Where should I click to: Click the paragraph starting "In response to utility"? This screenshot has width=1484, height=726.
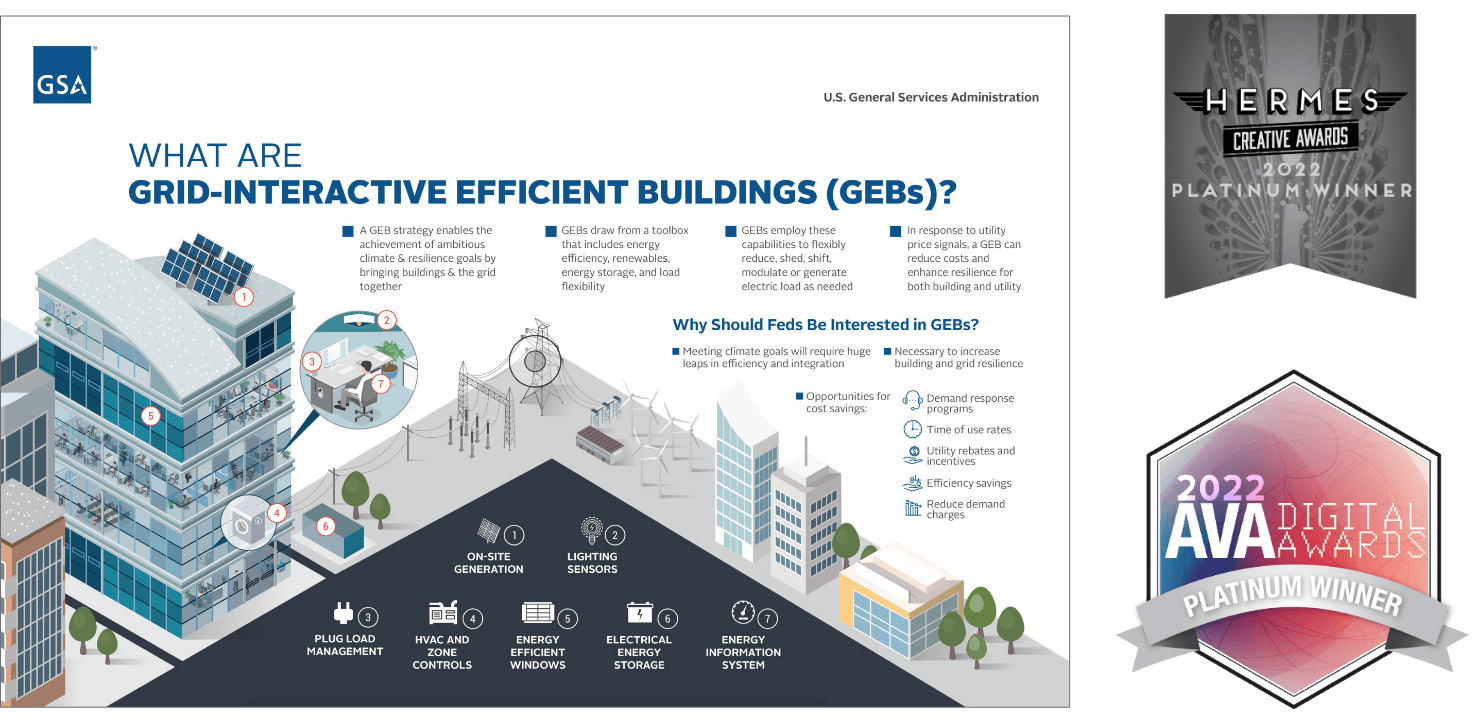tap(964, 258)
